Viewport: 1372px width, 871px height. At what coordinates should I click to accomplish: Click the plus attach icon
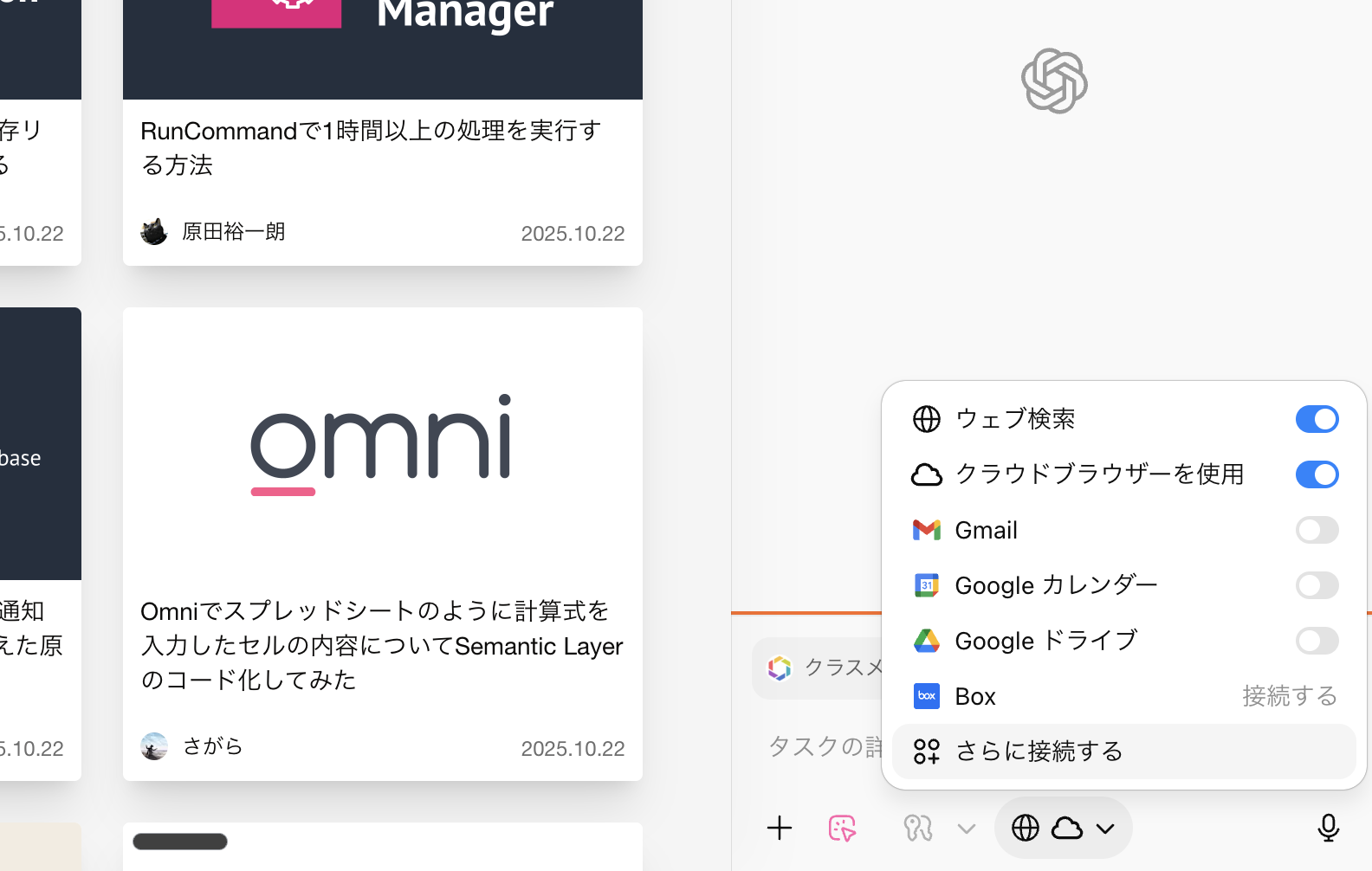pos(780,829)
